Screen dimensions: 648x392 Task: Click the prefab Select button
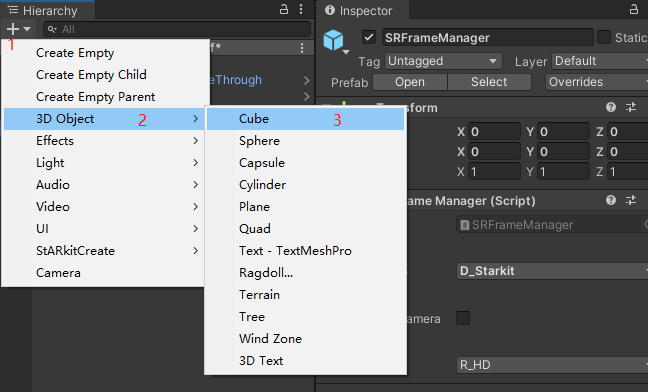coord(489,82)
